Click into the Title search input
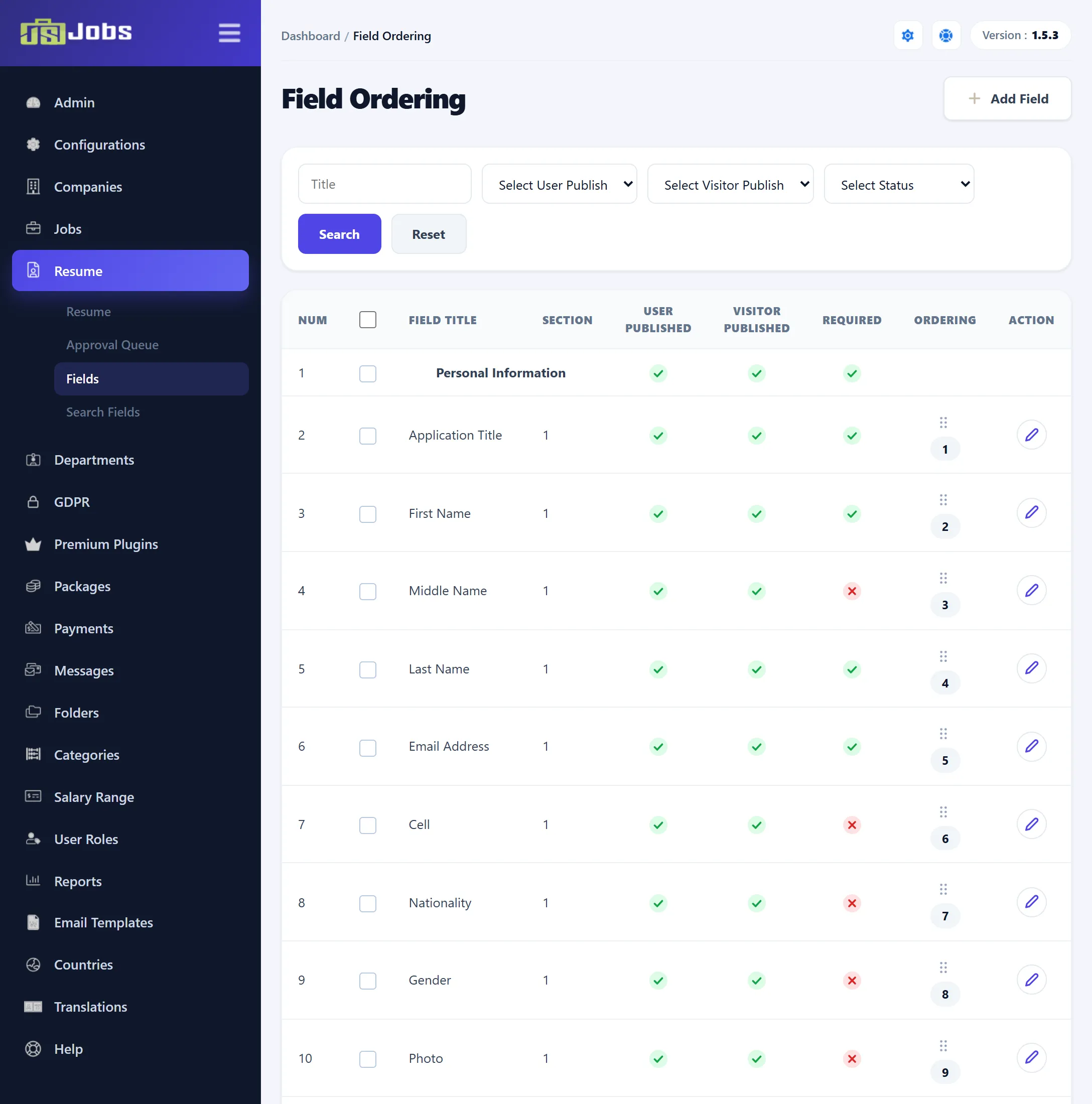This screenshot has height=1104, width=1092. click(384, 184)
